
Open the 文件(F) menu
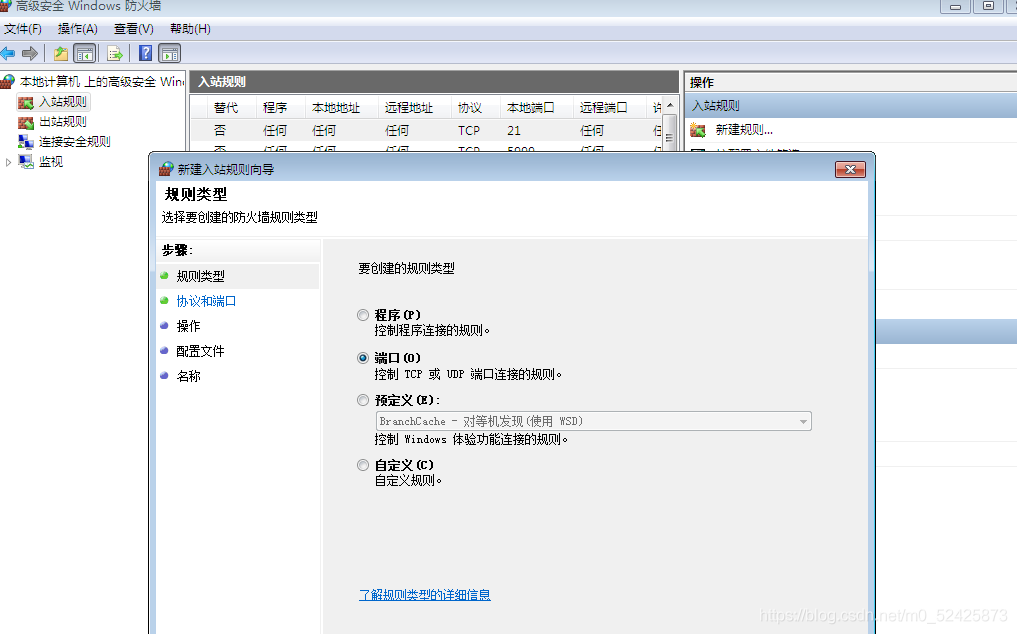[23, 29]
